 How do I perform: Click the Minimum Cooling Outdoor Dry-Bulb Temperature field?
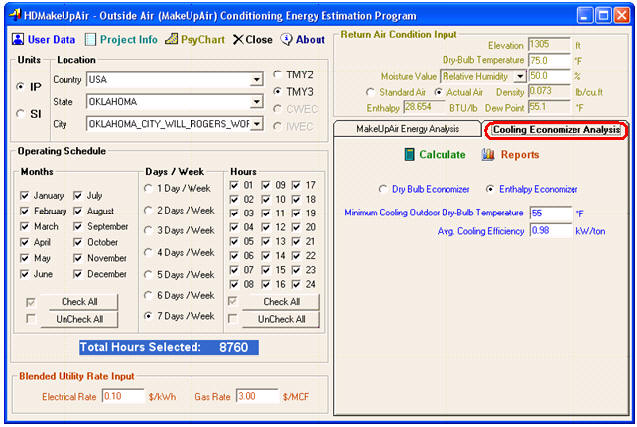551,213
